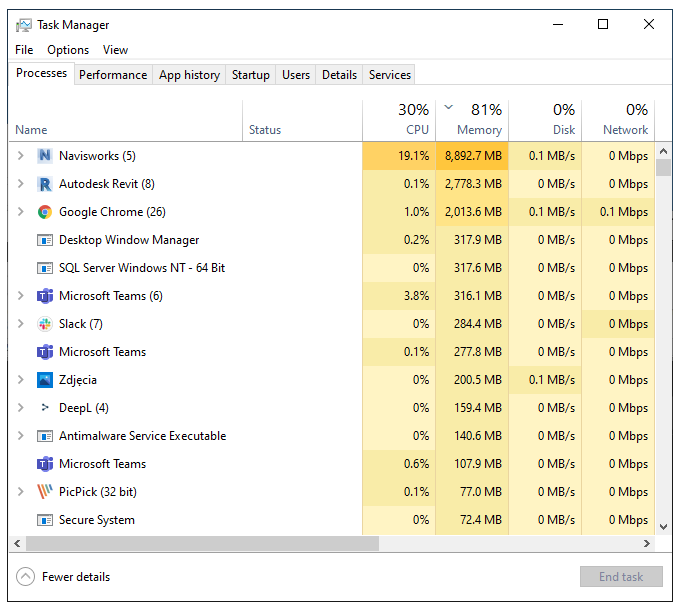The image size is (682, 612).
Task: Sort processes by Disk column
Action: click(x=545, y=121)
